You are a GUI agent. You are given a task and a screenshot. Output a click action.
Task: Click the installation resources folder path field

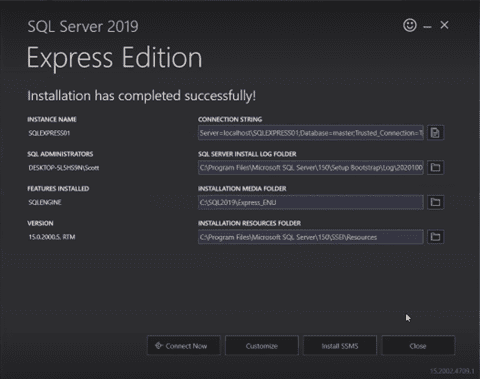(x=311, y=237)
